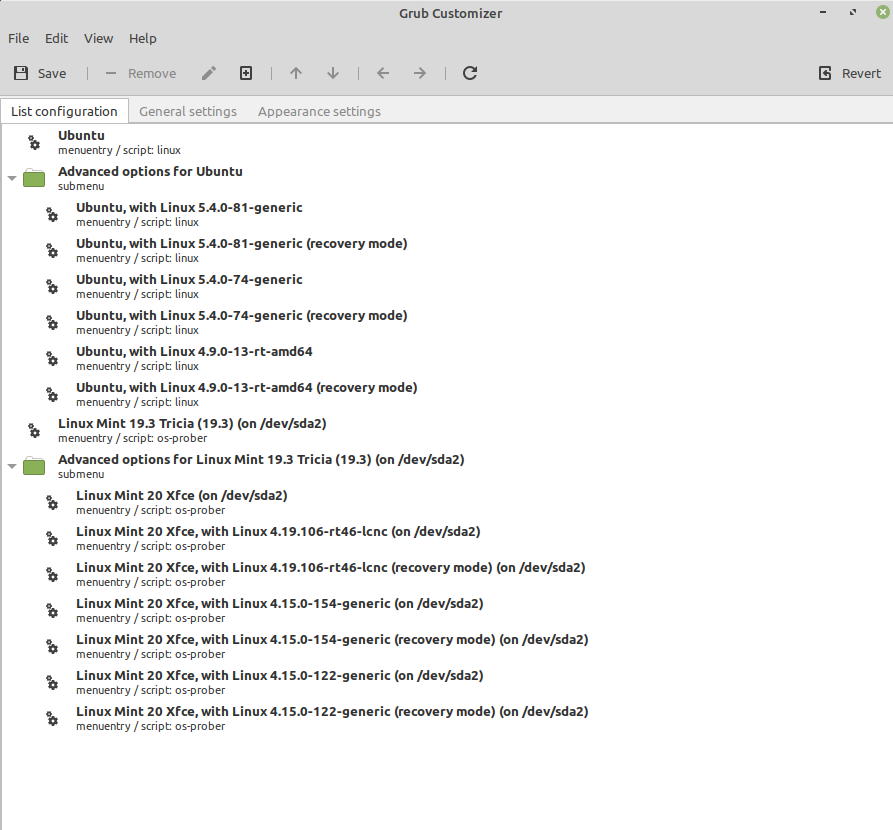This screenshot has height=830, width=893.
Task: Click gear icon of Linux Mint 19.3 Tricia entry
Action: pos(34,430)
